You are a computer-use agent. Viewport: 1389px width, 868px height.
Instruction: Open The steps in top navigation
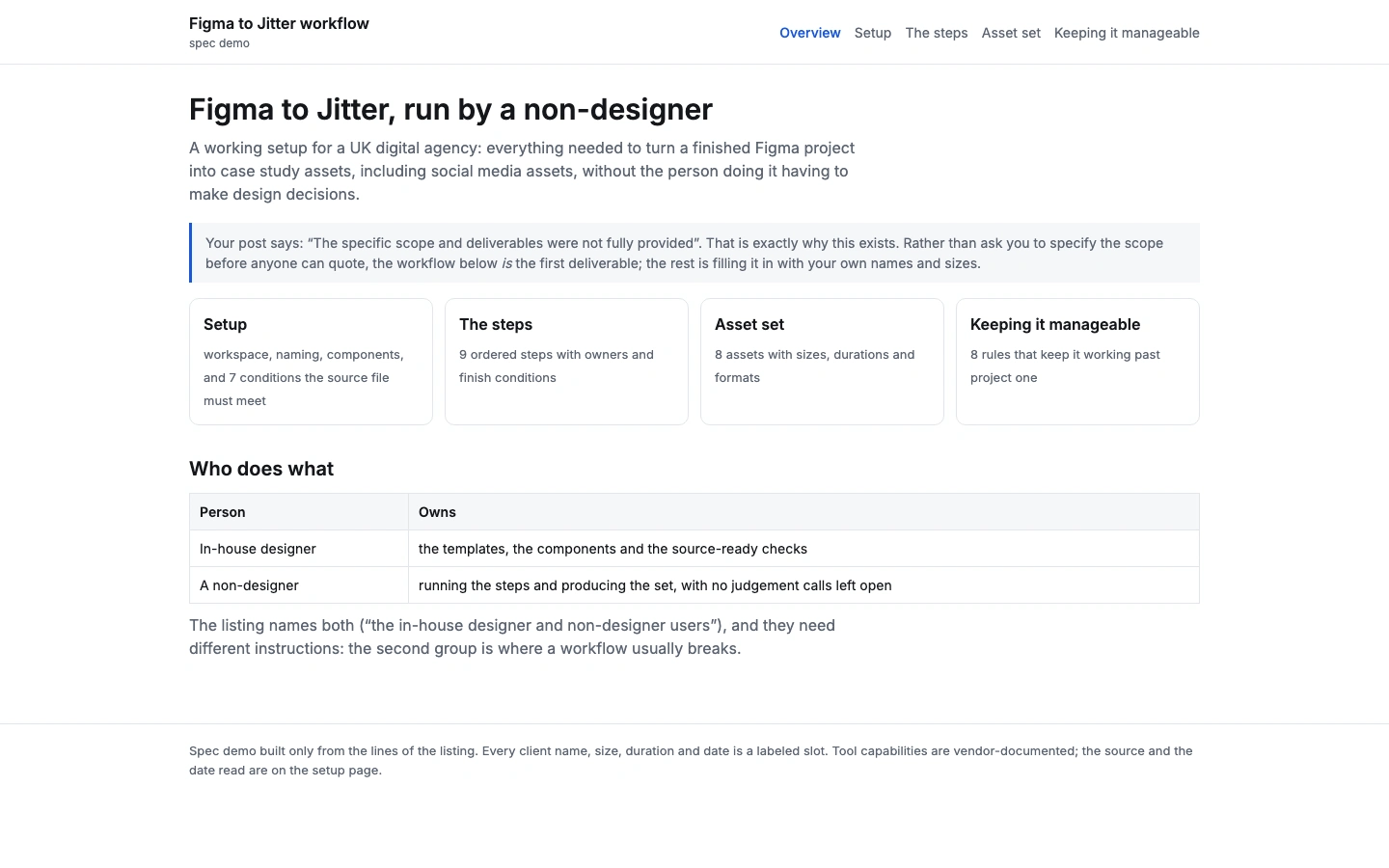[937, 33]
